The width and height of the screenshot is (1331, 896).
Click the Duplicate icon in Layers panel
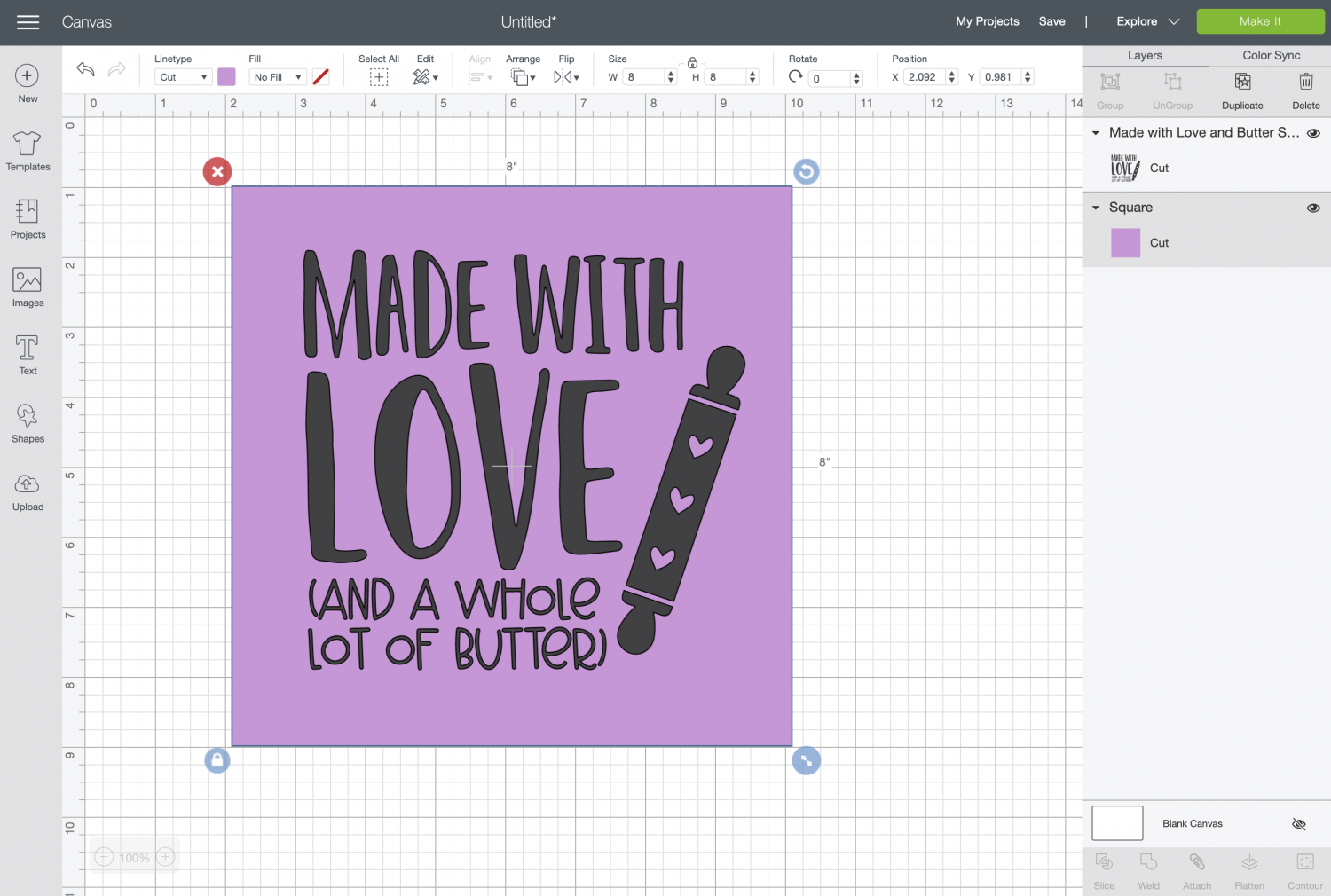pyautogui.click(x=1242, y=83)
